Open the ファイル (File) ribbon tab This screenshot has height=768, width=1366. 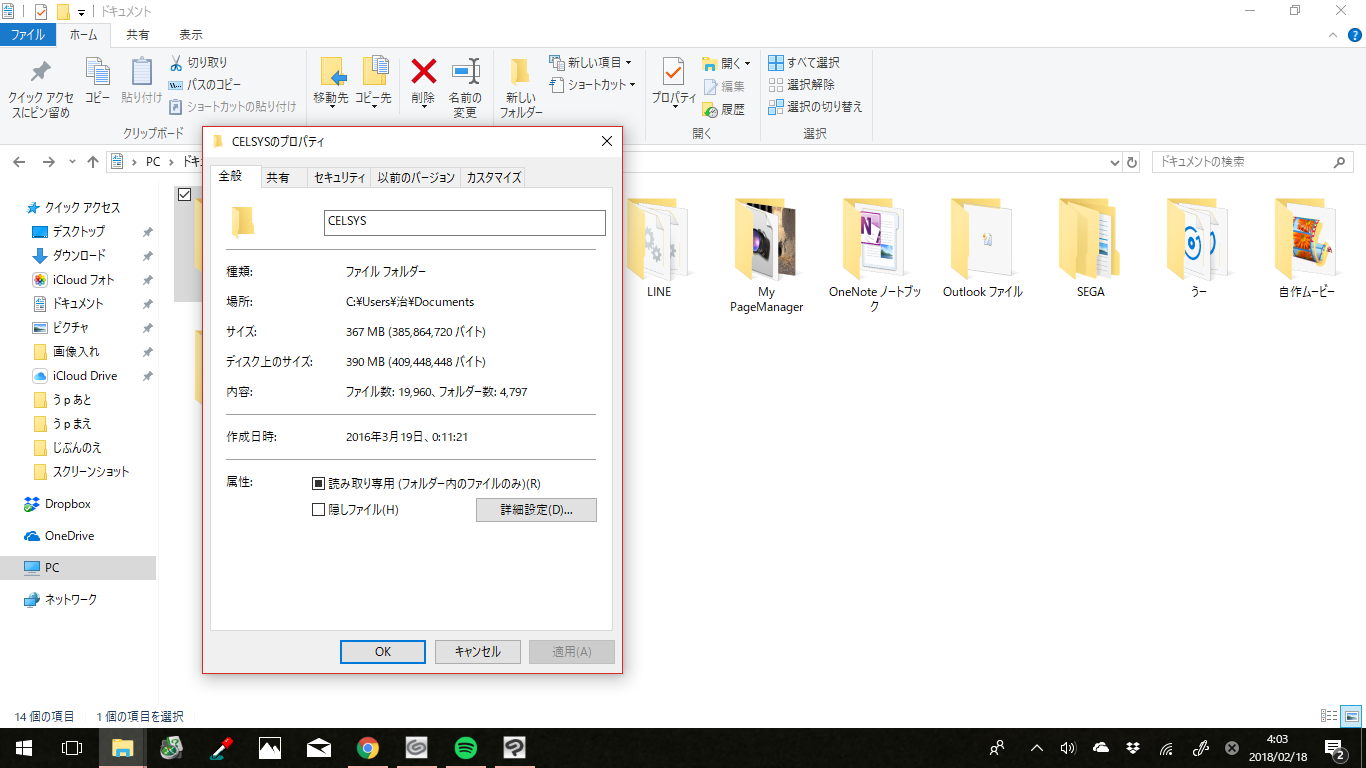click(27, 35)
